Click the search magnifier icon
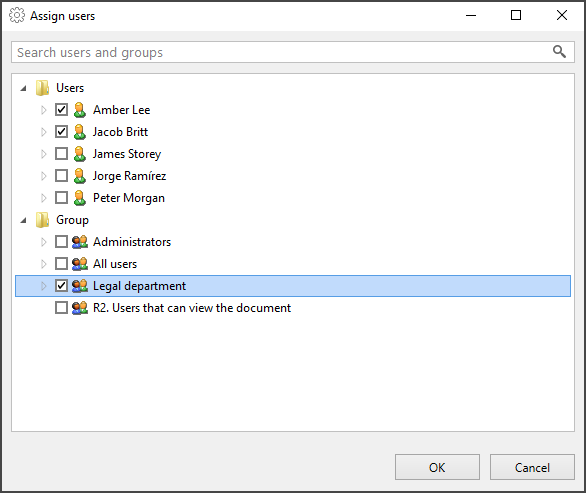 (559, 52)
